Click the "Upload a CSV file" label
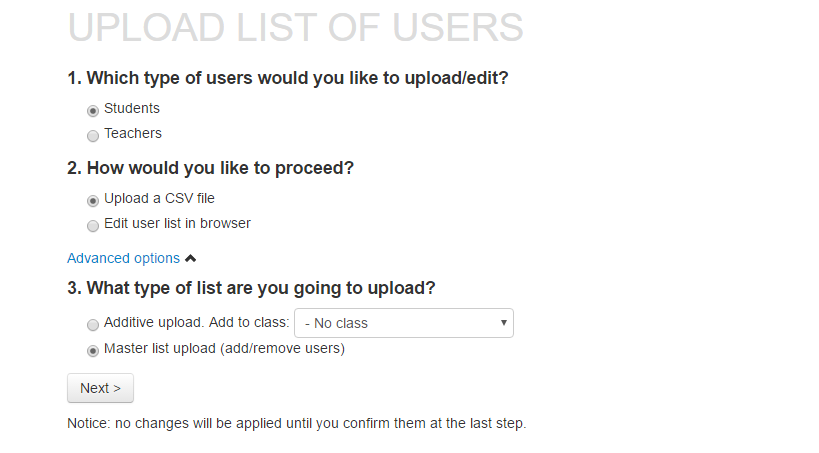This screenshot has width=819, height=453. click(159, 198)
